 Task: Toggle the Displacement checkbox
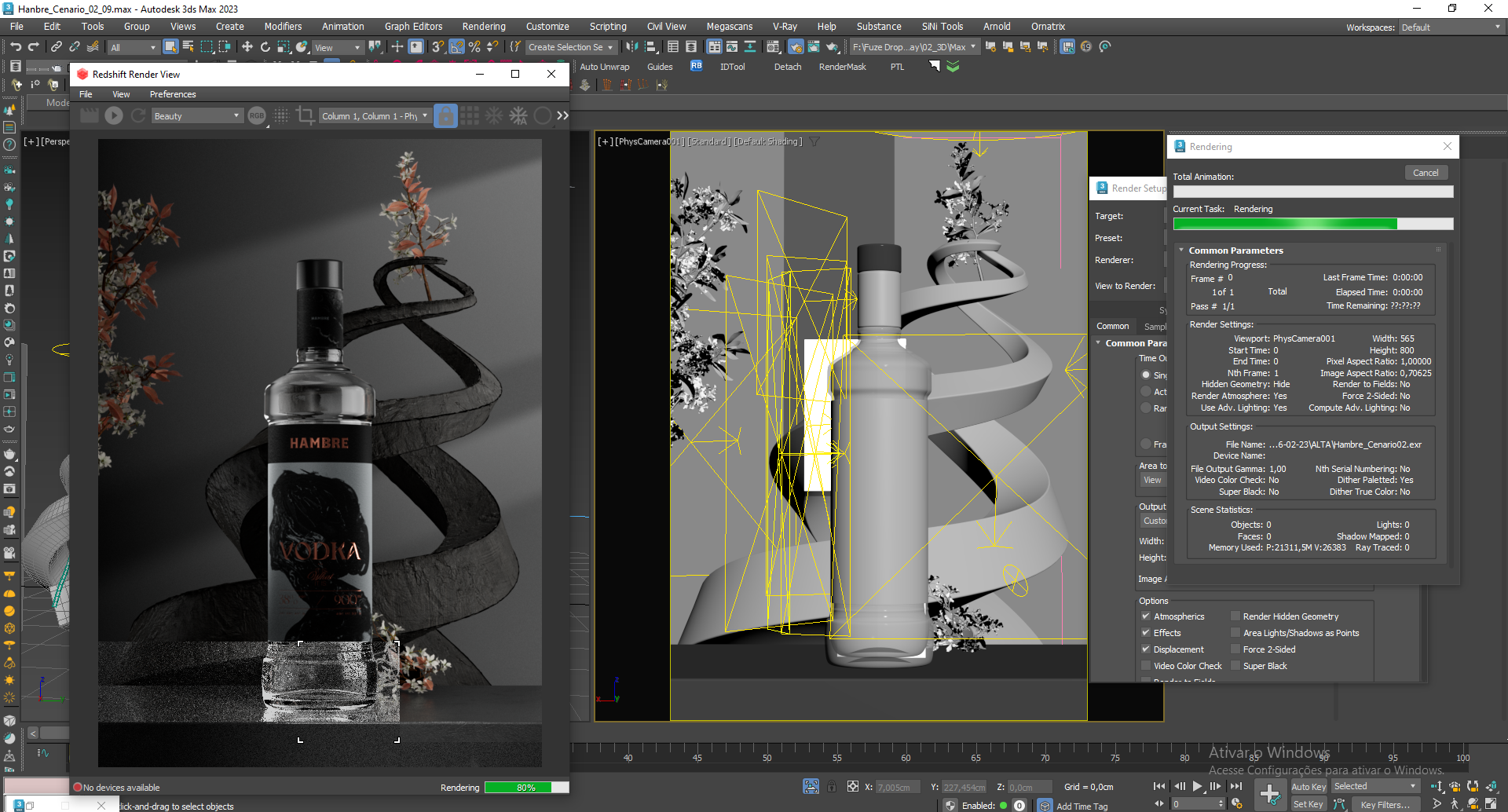pyautogui.click(x=1146, y=649)
